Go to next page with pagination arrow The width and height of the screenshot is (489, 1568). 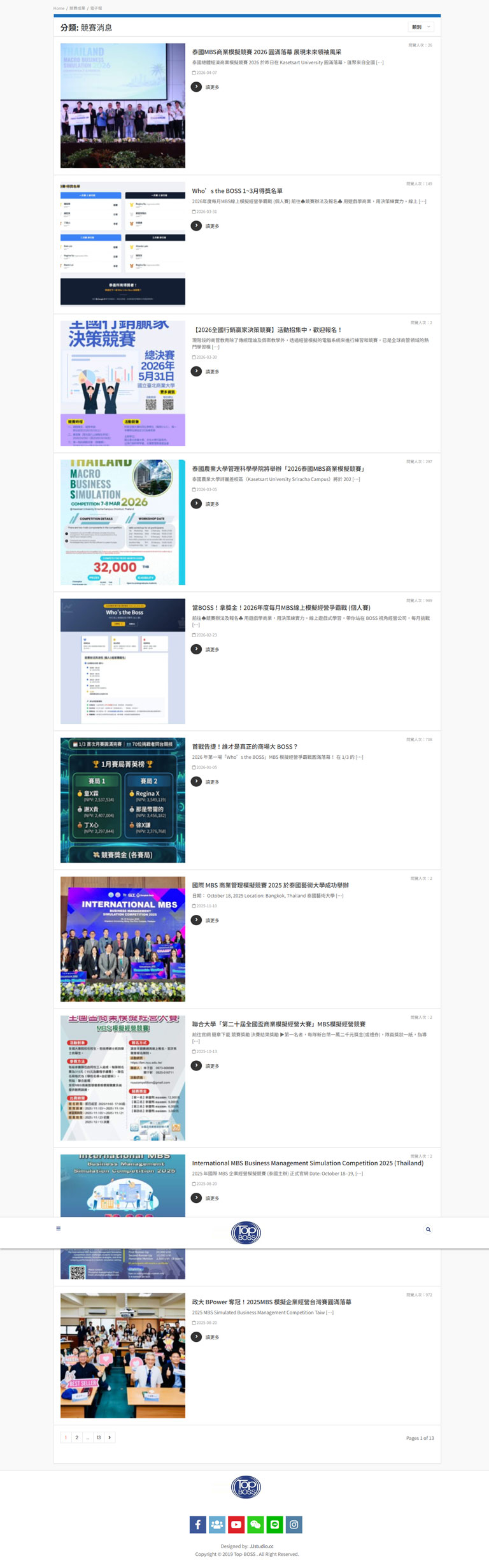coord(110,1437)
